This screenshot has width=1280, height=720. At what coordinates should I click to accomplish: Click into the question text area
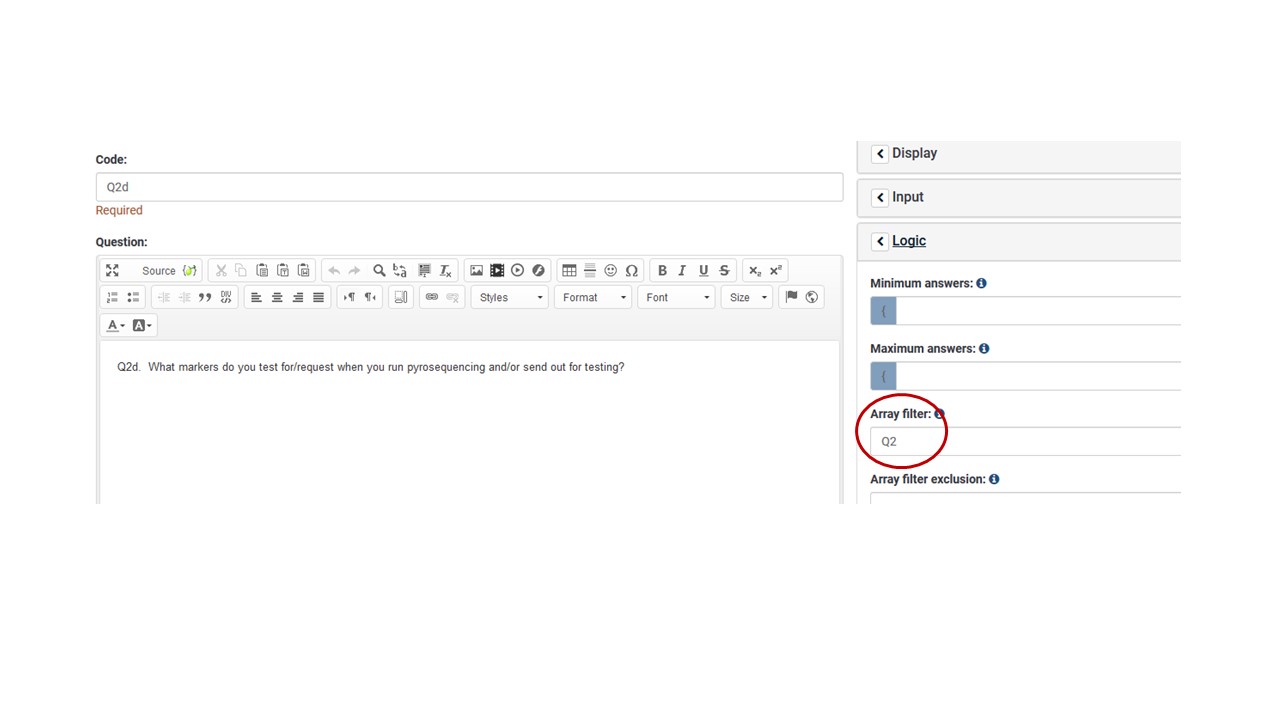click(x=469, y=422)
